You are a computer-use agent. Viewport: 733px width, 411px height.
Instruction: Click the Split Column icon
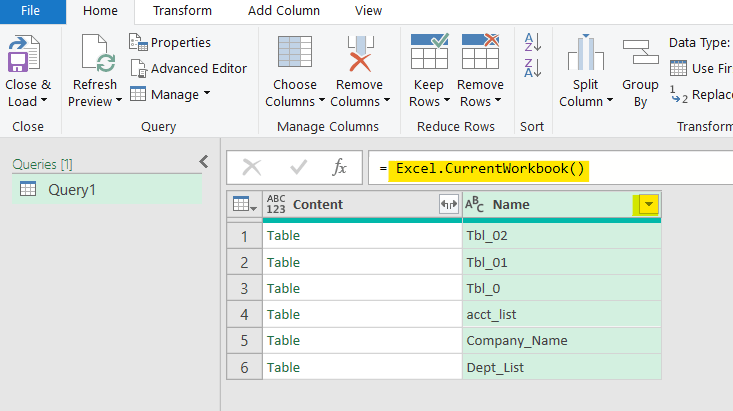(x=586, y=53)
